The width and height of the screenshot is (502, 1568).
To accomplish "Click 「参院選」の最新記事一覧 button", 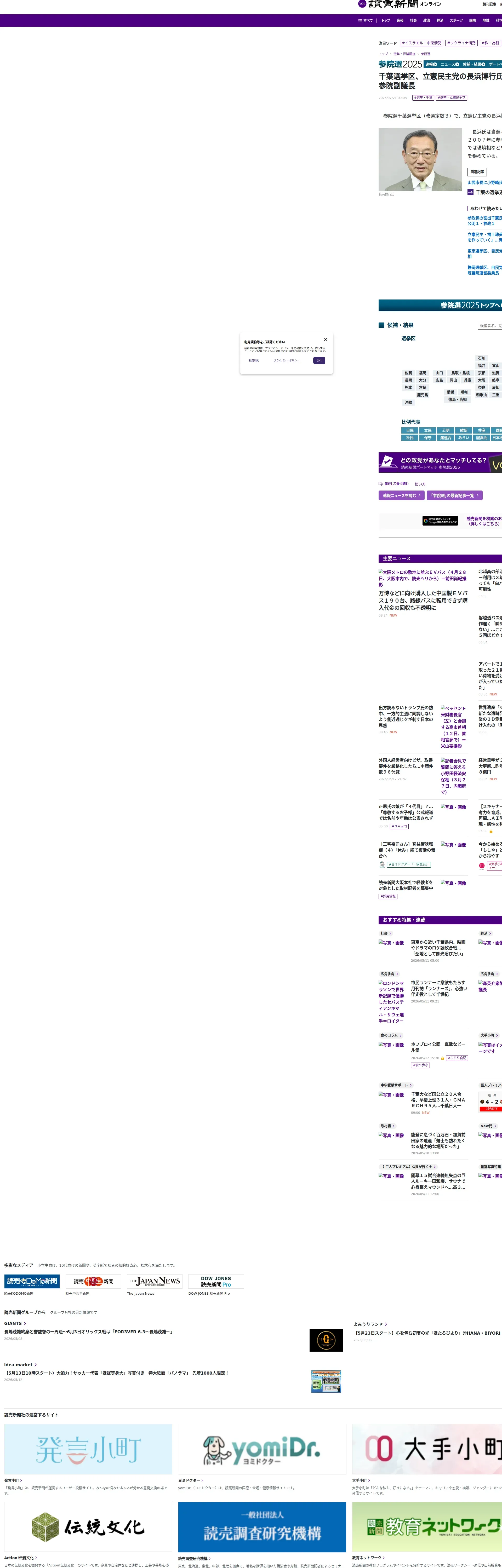I will [454, 495].
